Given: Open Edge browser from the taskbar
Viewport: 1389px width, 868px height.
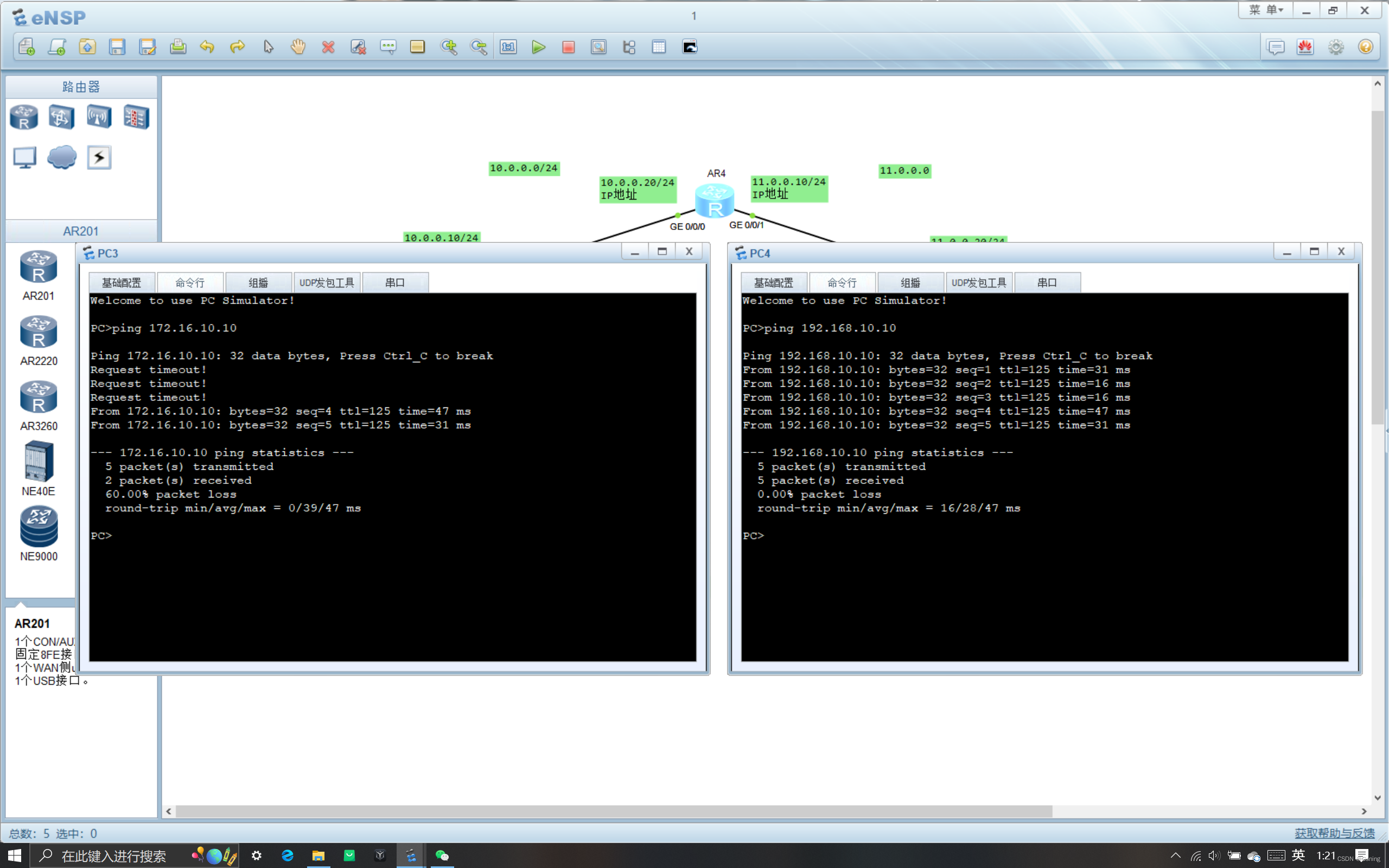Looking at the screenshot, I should pos(288,856).
